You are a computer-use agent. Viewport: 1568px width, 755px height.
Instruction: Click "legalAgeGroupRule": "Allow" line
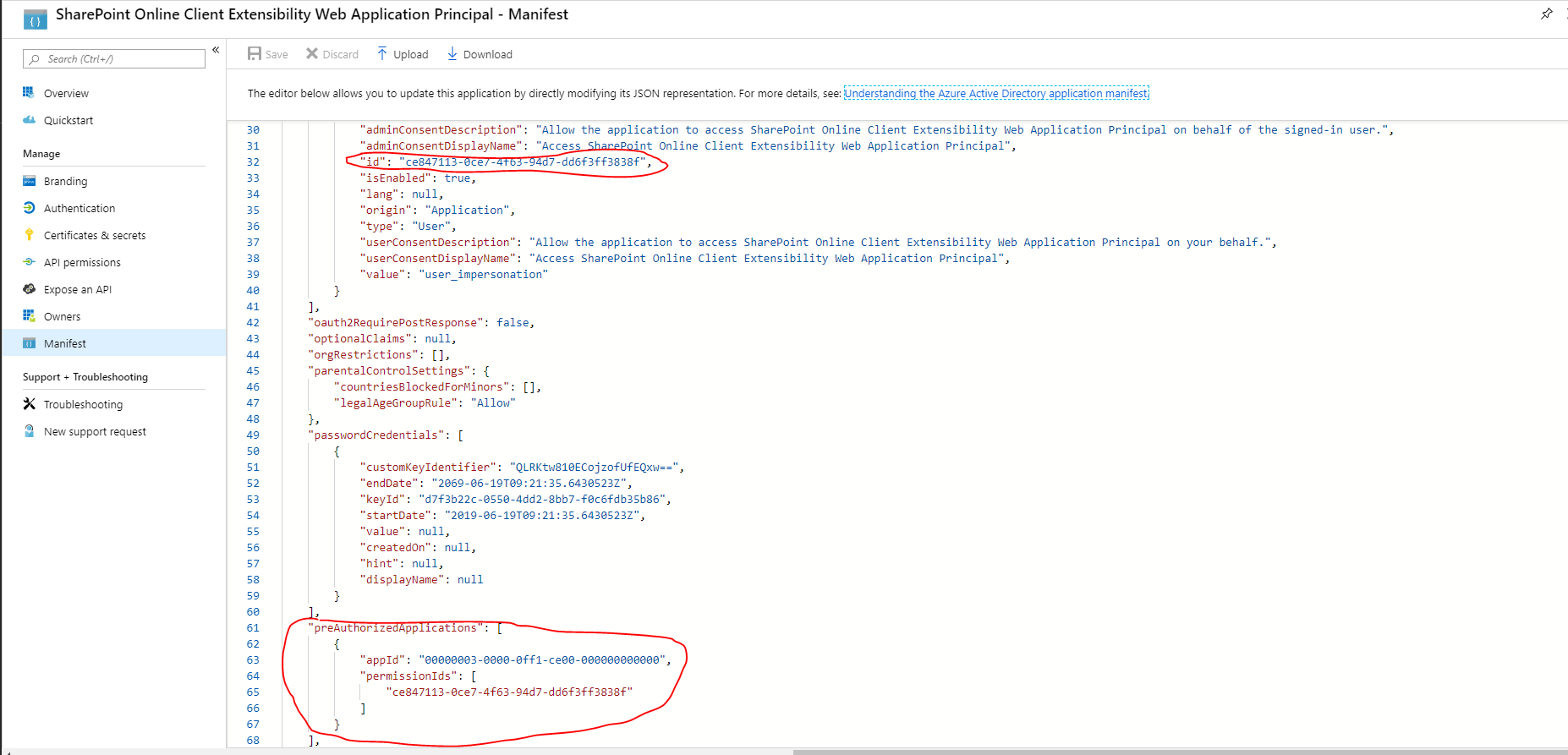[425, 402]
